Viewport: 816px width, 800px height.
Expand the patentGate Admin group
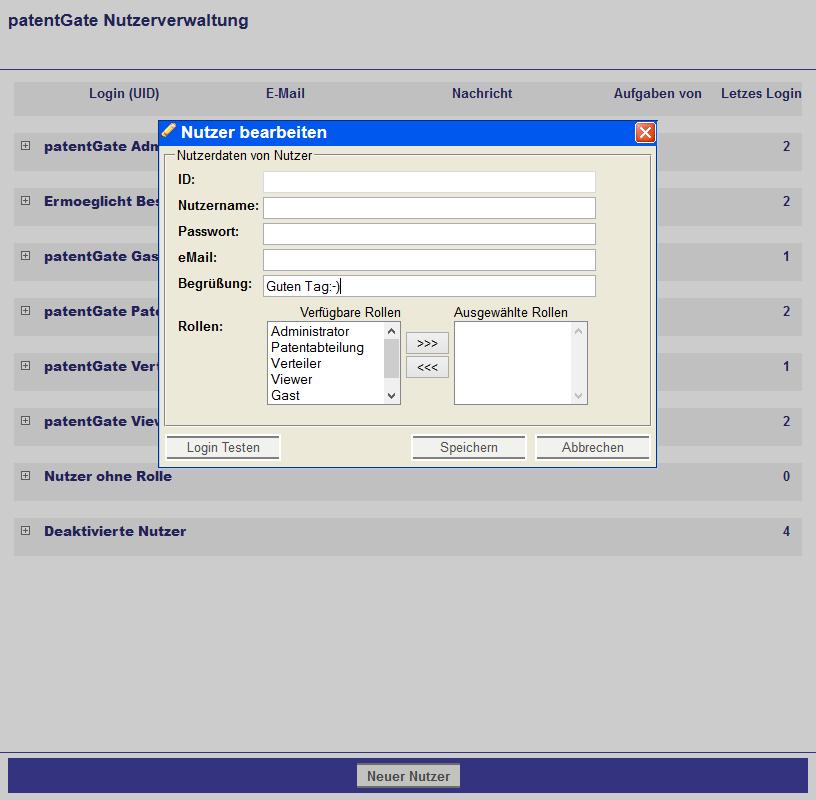coord(25,146)
